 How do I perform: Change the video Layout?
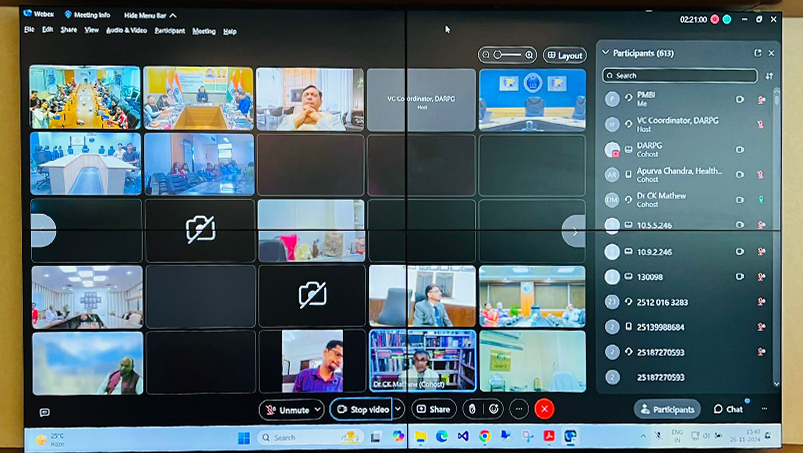coord(565,55)
